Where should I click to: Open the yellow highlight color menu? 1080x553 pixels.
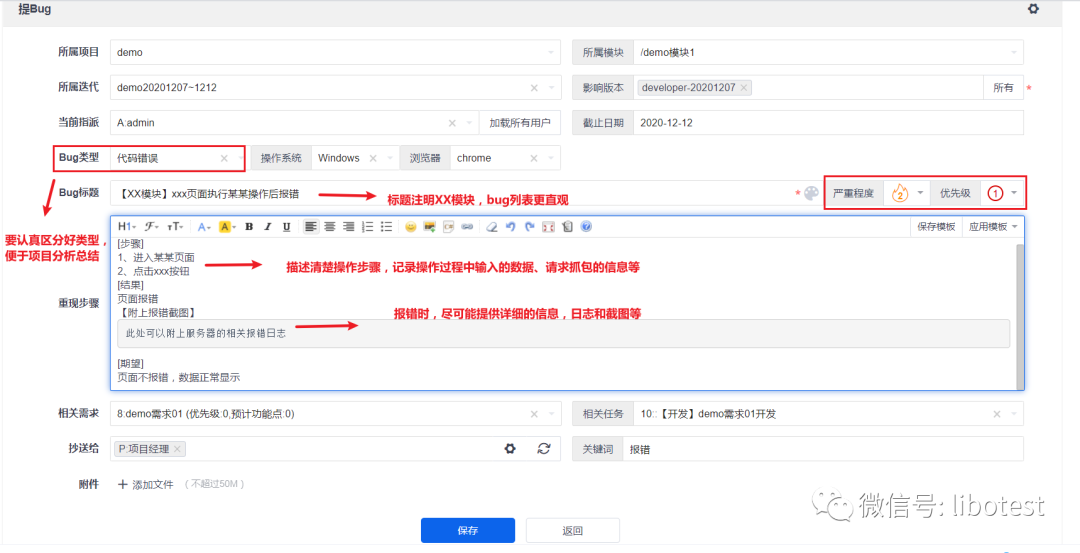(x=227, y=227)
